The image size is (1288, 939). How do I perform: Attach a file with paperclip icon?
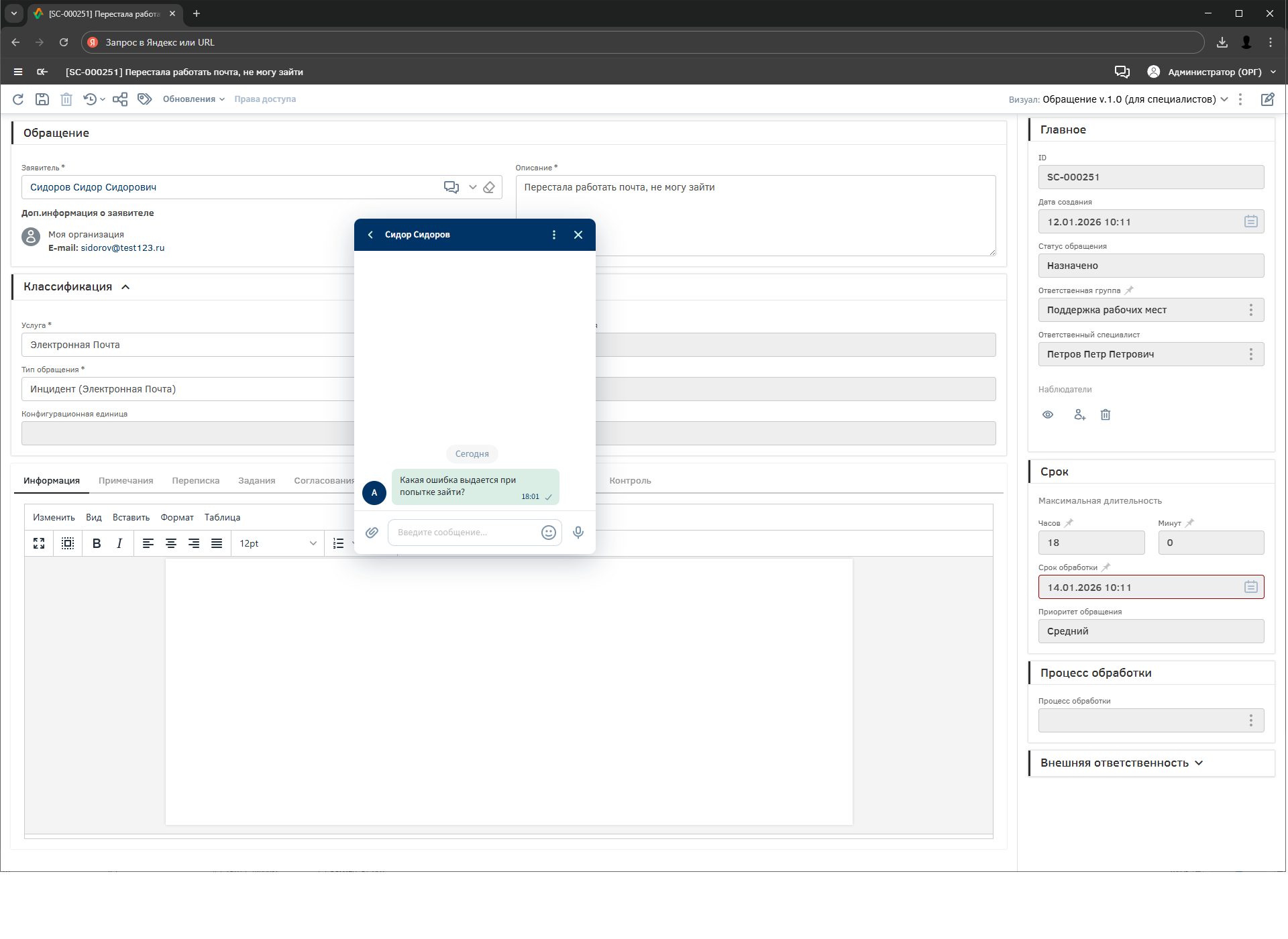click(x=372, y=533)
